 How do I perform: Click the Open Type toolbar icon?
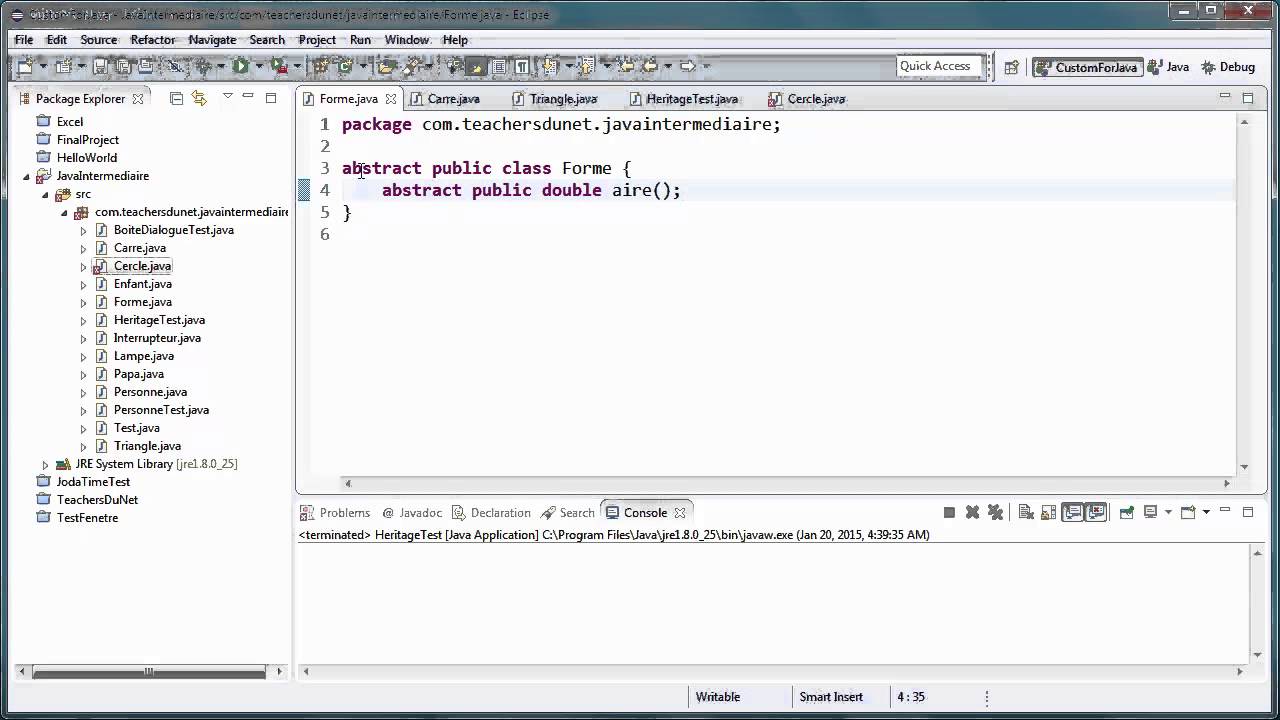coord(385,66)
